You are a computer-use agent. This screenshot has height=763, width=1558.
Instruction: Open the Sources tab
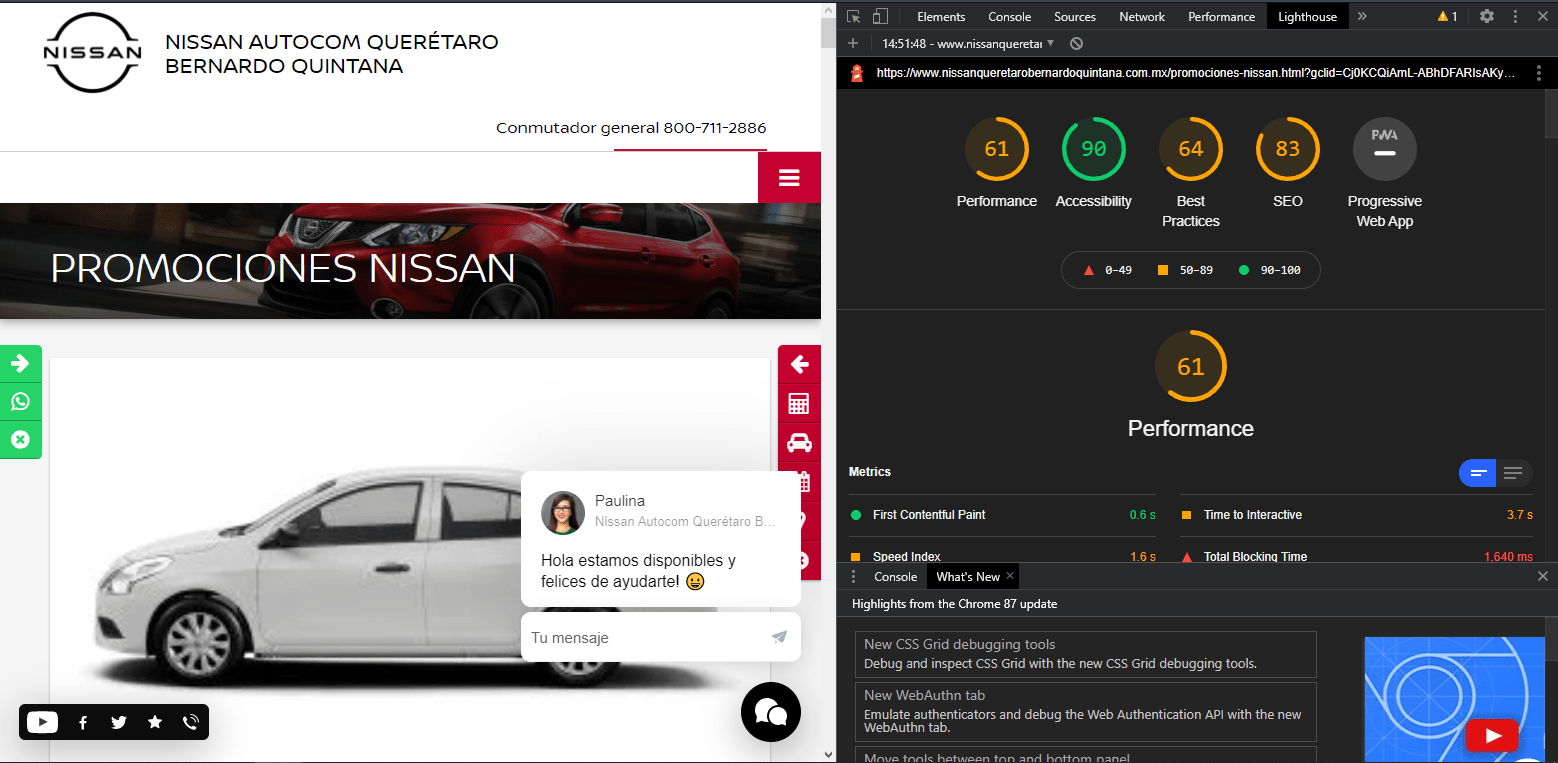coord(1075,16)
